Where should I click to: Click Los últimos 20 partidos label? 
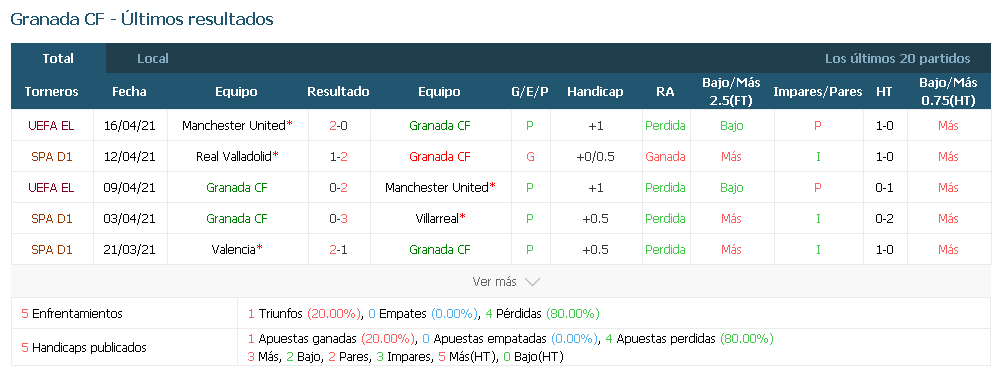(x=898, y=58)
